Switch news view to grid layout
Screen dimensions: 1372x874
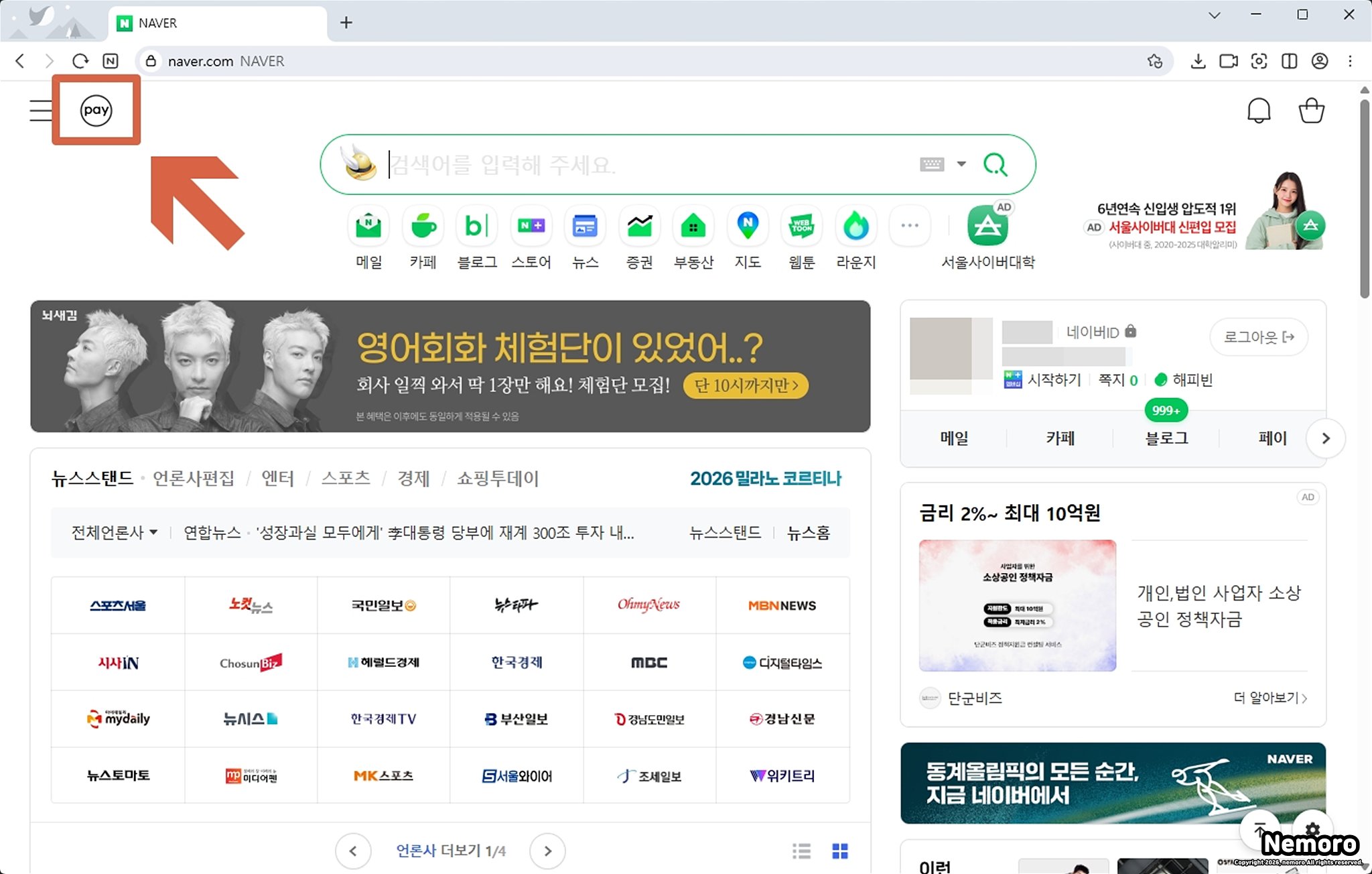(839, 851)
